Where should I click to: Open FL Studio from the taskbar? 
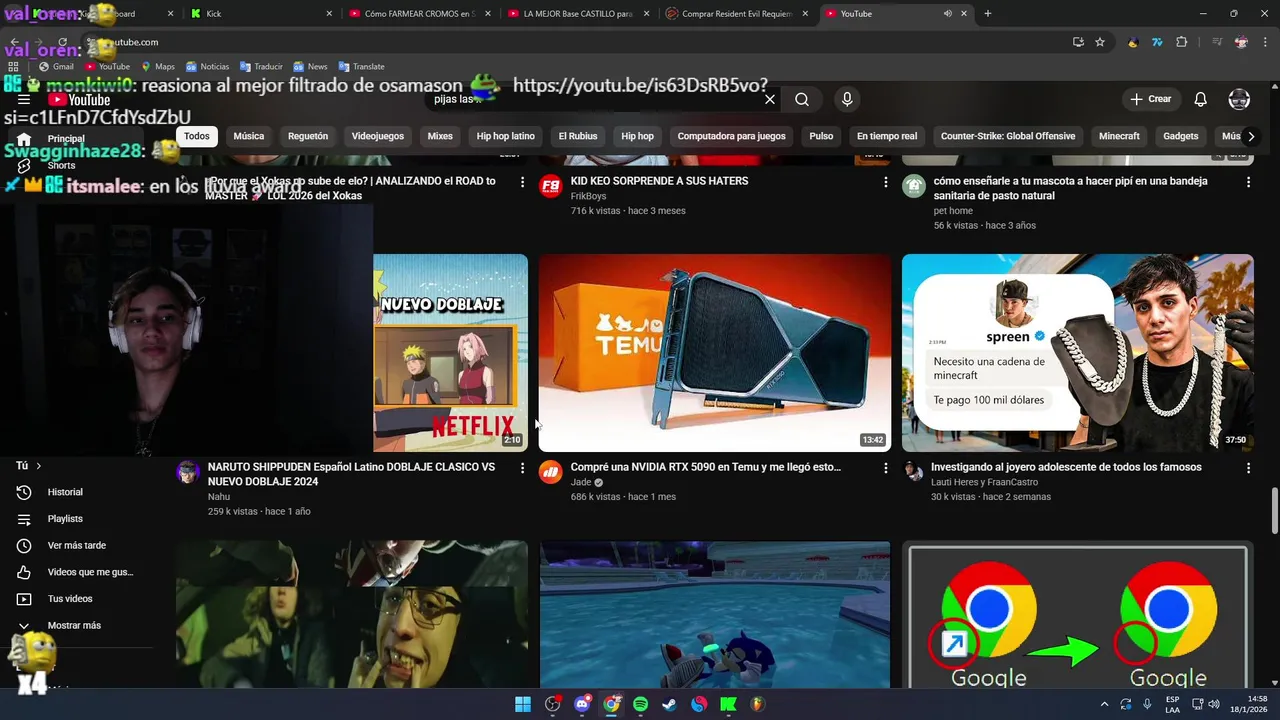tap(757, 704)
